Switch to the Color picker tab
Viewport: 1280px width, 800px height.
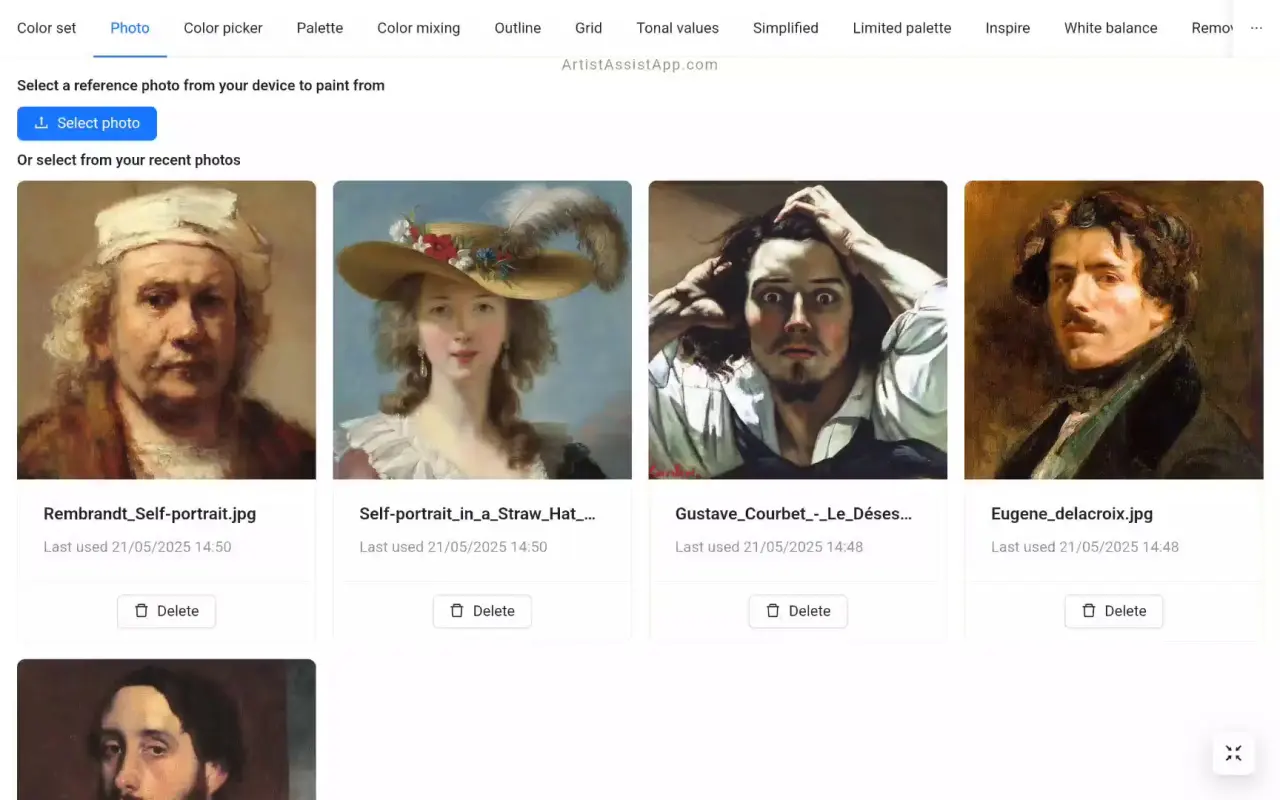[223, 28]
